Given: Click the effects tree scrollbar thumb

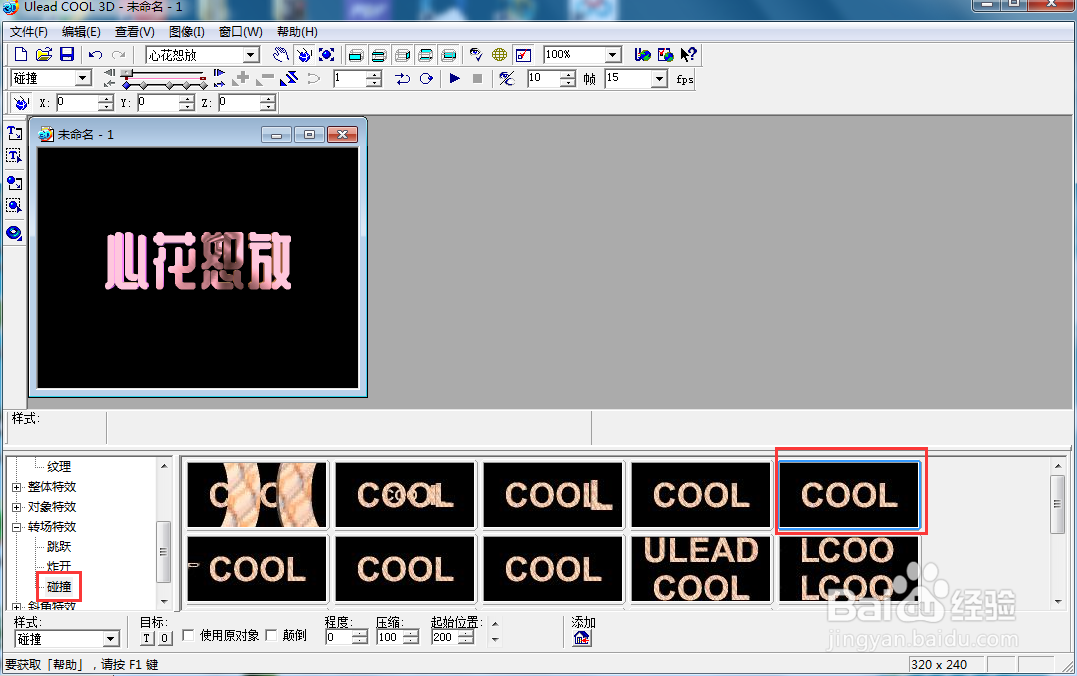Looking at the screenshot, I should (163, 552).
